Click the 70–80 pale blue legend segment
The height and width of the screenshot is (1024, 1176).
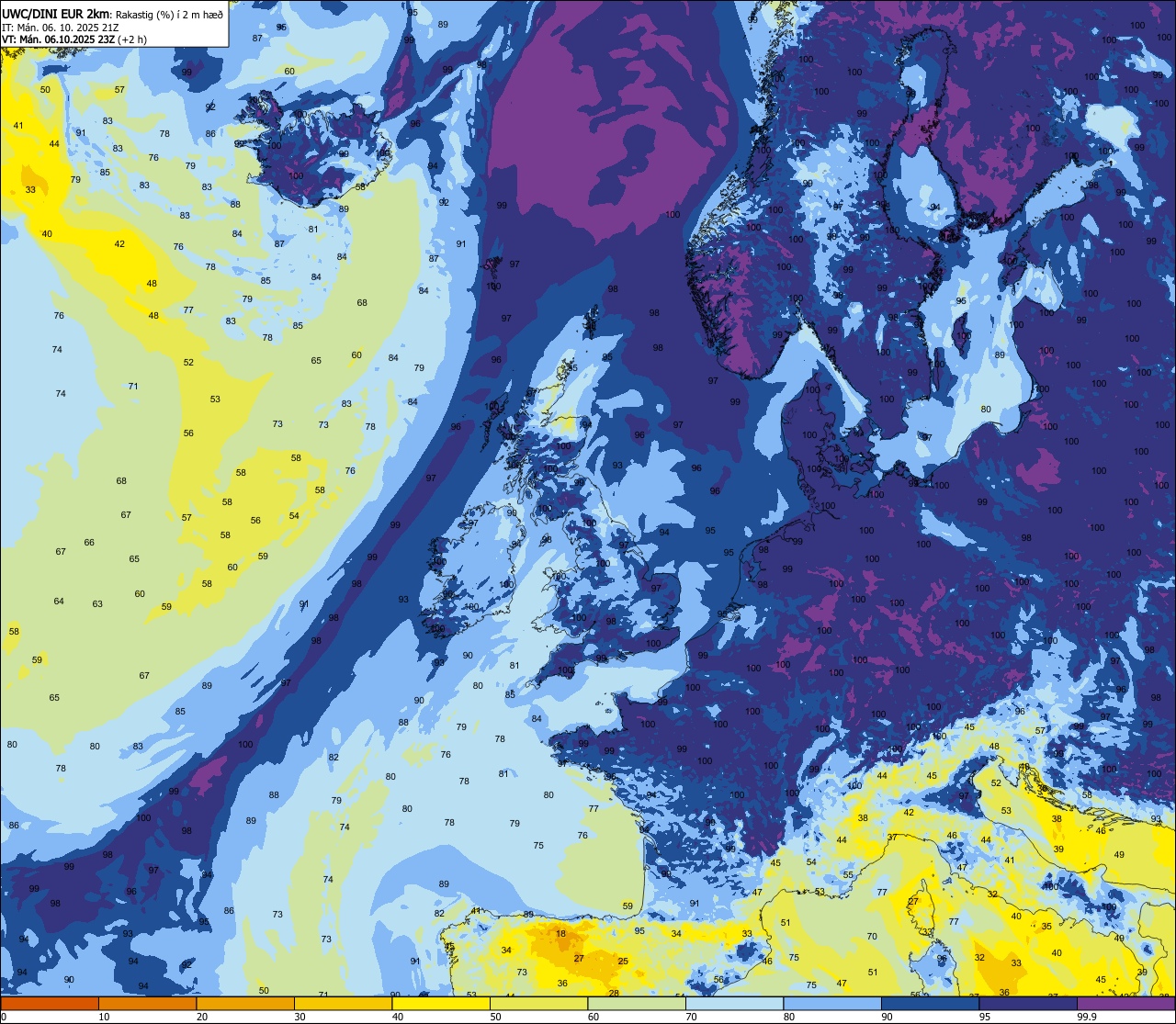pos(734,1003)
